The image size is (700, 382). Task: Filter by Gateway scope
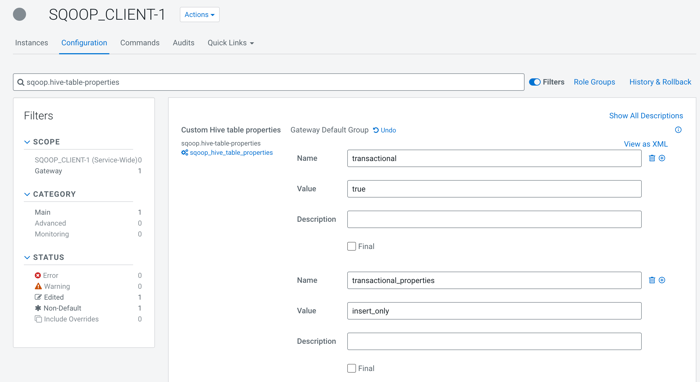click(48, 171)
